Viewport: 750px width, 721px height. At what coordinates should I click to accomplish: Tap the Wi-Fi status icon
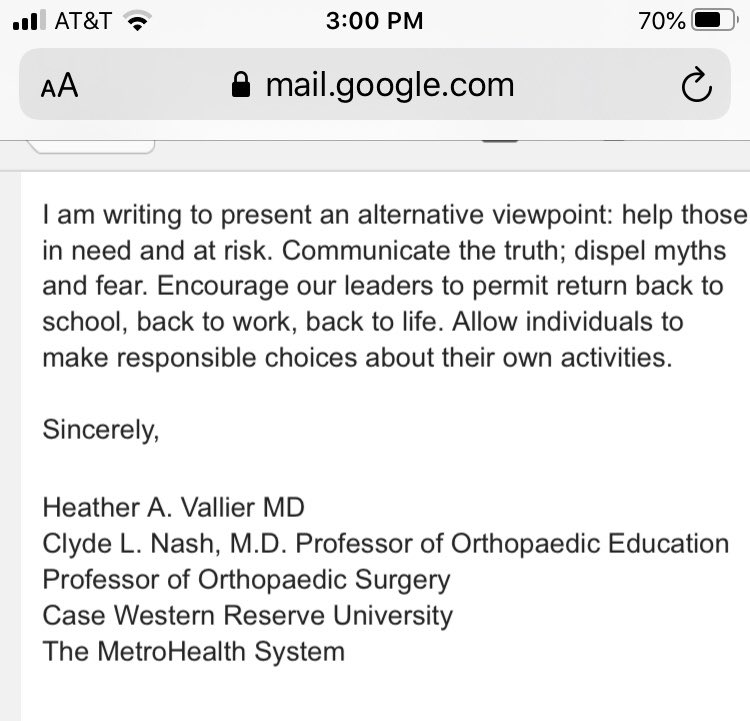tap(137, 21)
